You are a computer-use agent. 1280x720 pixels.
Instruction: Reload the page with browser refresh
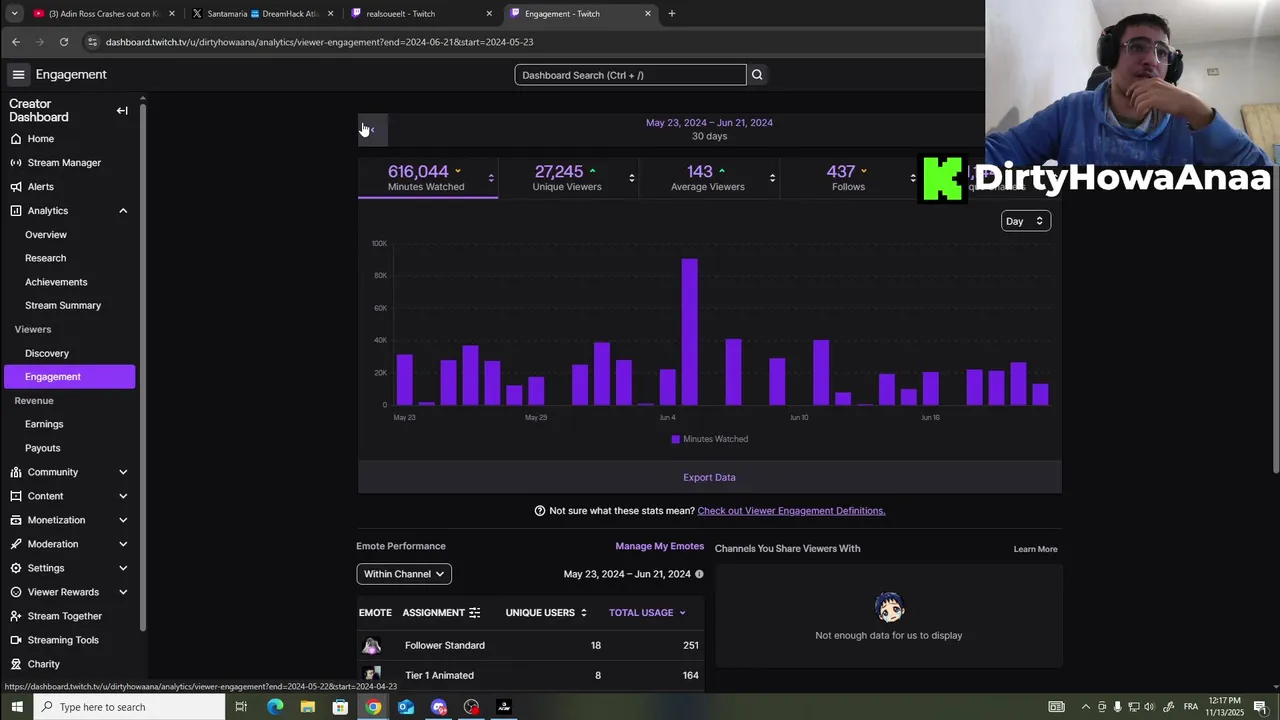click(64, 42)
